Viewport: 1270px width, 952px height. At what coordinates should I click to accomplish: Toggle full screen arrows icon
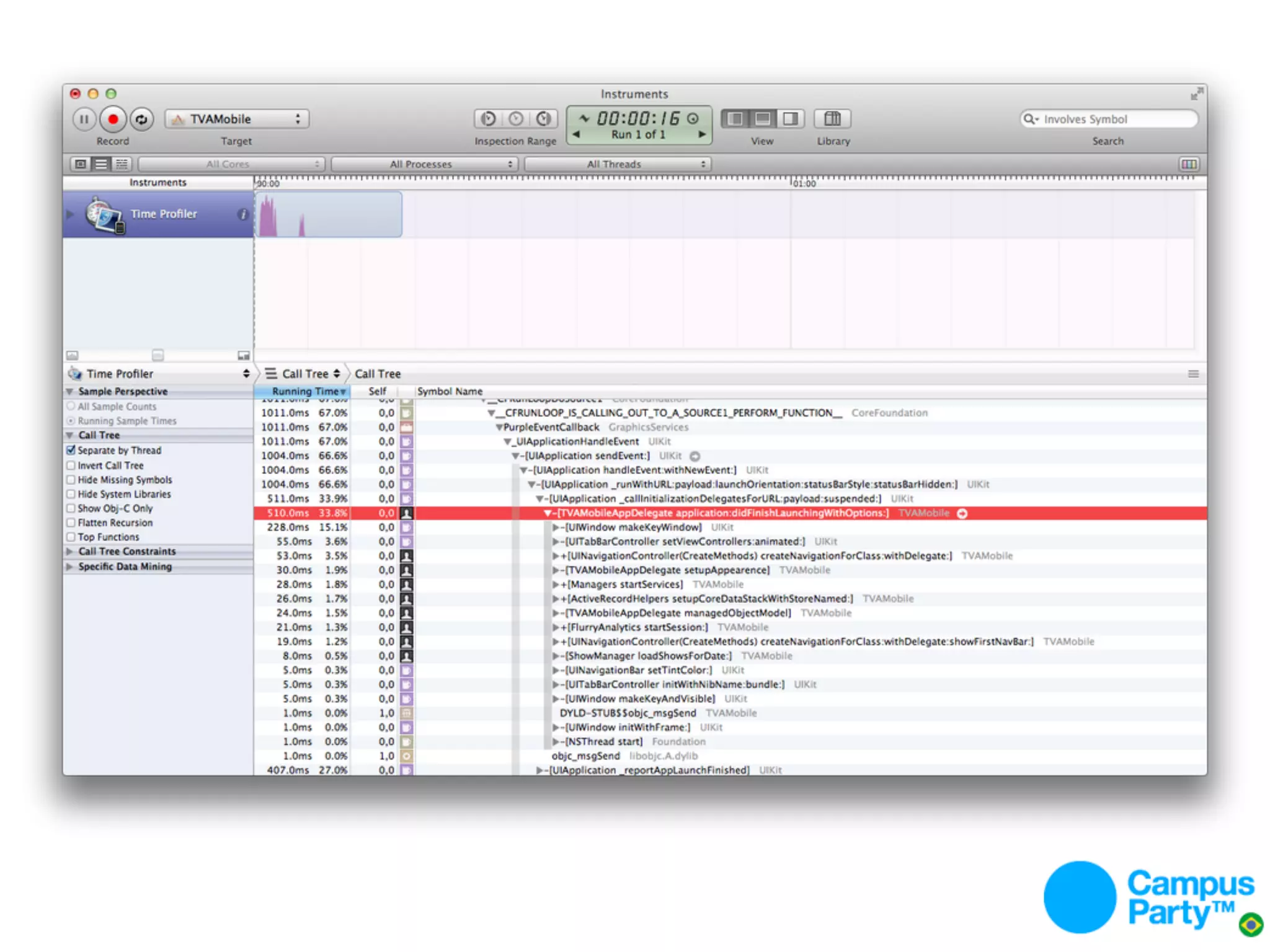(1196, 94)
